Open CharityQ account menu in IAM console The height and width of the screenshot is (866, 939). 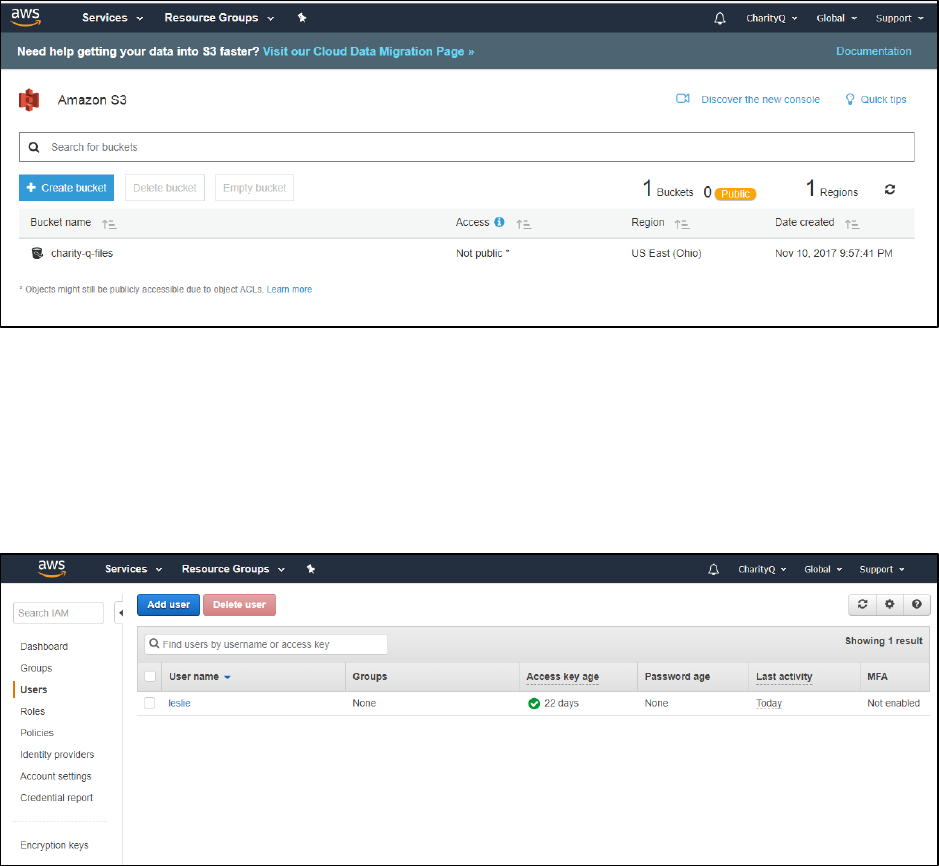[762, 570]
